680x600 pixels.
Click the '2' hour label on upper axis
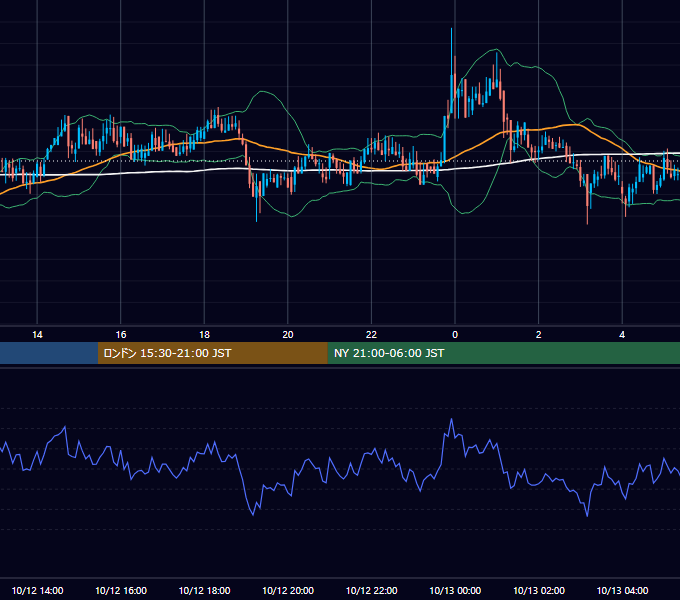[539, 335]
